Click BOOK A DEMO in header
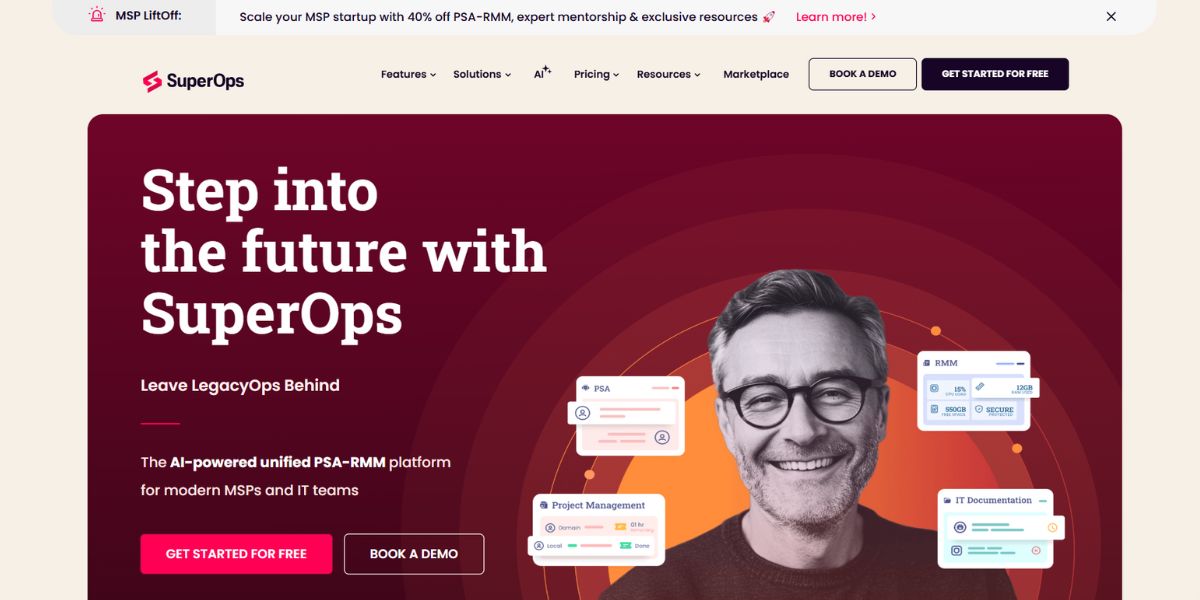This screenshot has width=1200, height=600. click(863, 74)
